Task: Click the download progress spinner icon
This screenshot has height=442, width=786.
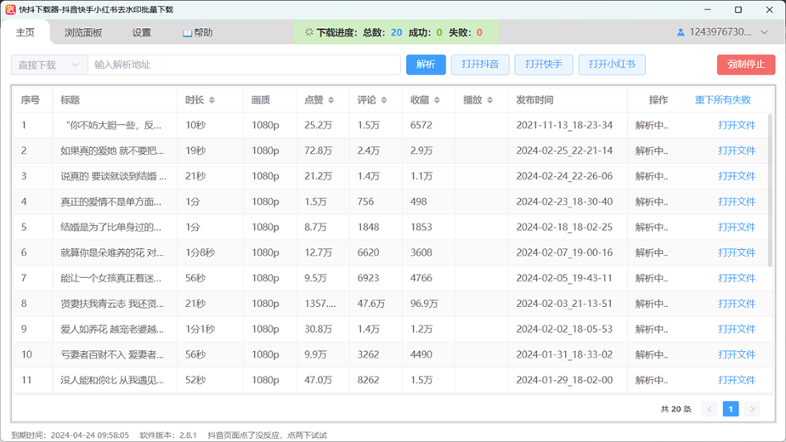Action: click(308, 33)
